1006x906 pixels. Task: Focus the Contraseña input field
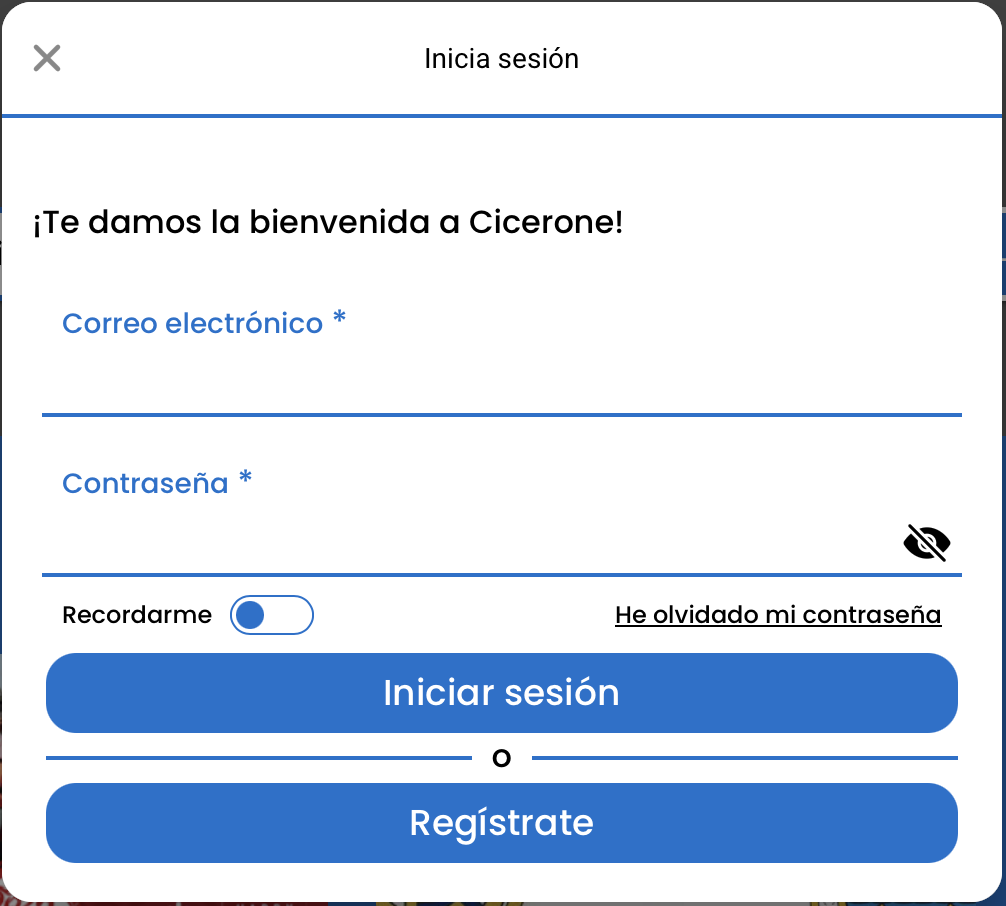point(470,543)
